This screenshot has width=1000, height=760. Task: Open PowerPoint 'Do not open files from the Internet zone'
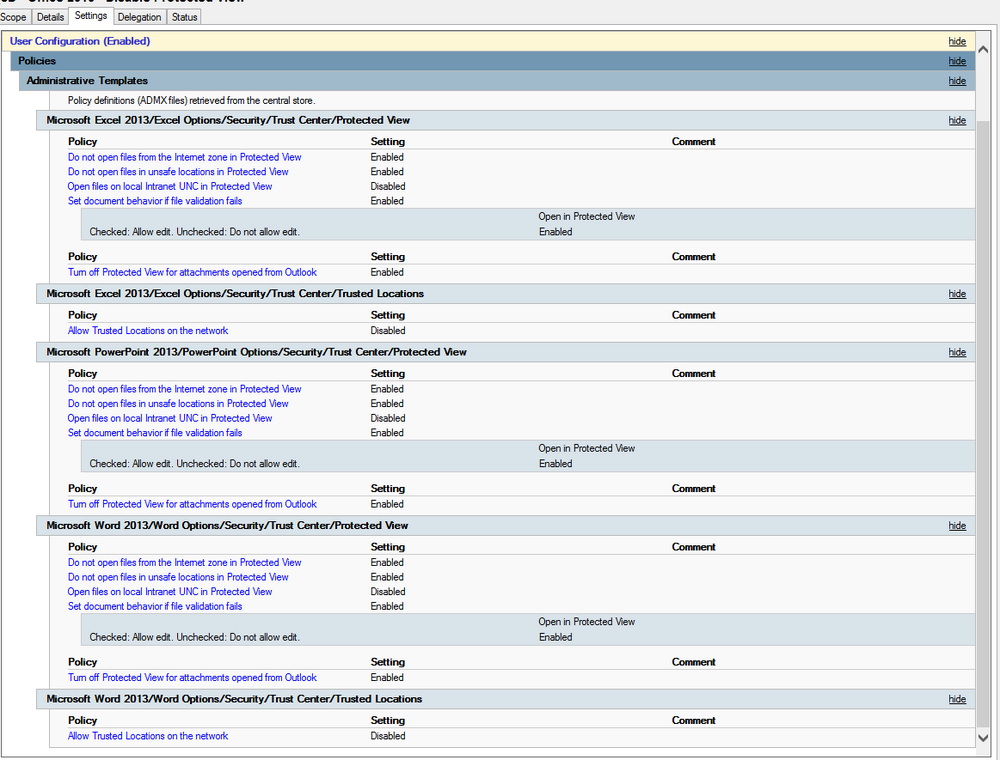point(184,389)
